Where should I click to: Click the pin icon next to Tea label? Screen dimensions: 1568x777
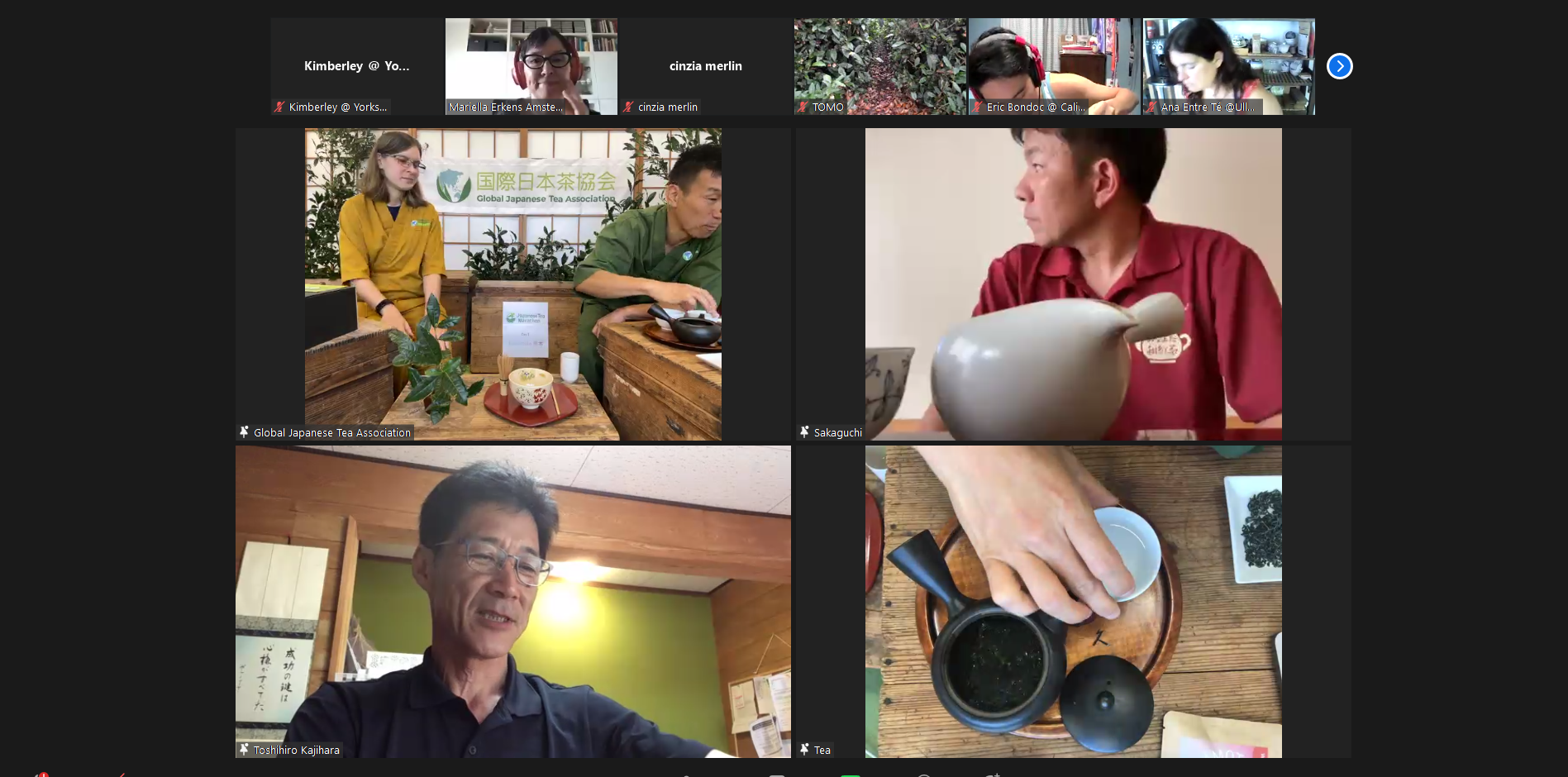(804, 749)
